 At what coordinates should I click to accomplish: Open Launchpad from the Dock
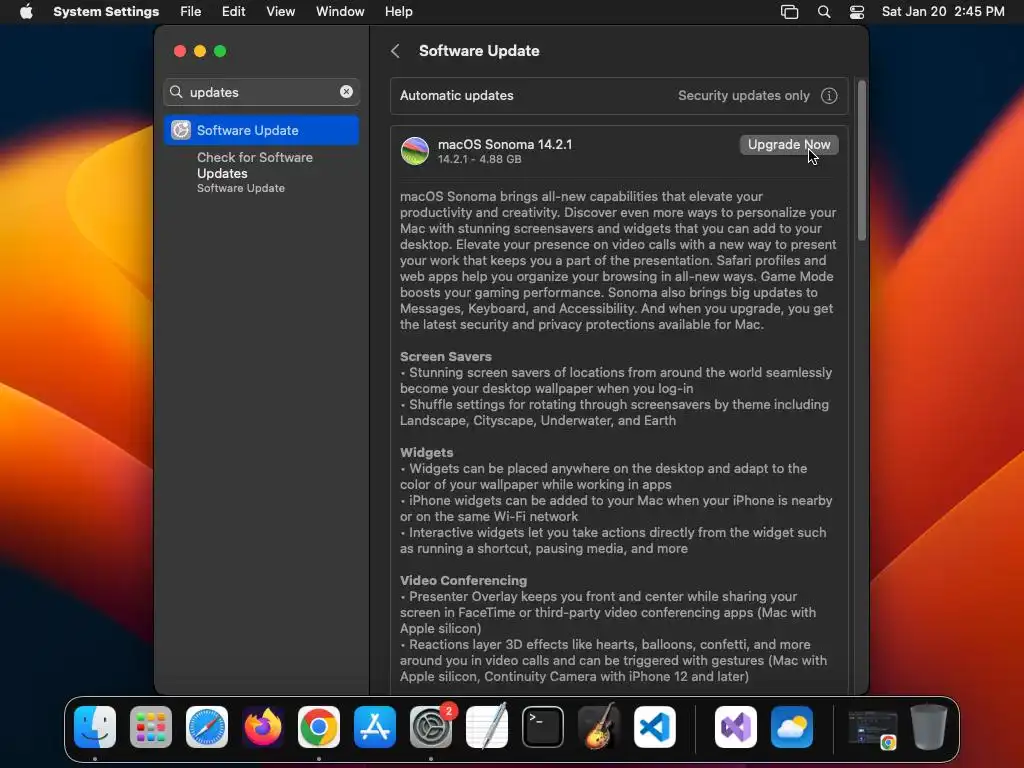coord(151,727)
